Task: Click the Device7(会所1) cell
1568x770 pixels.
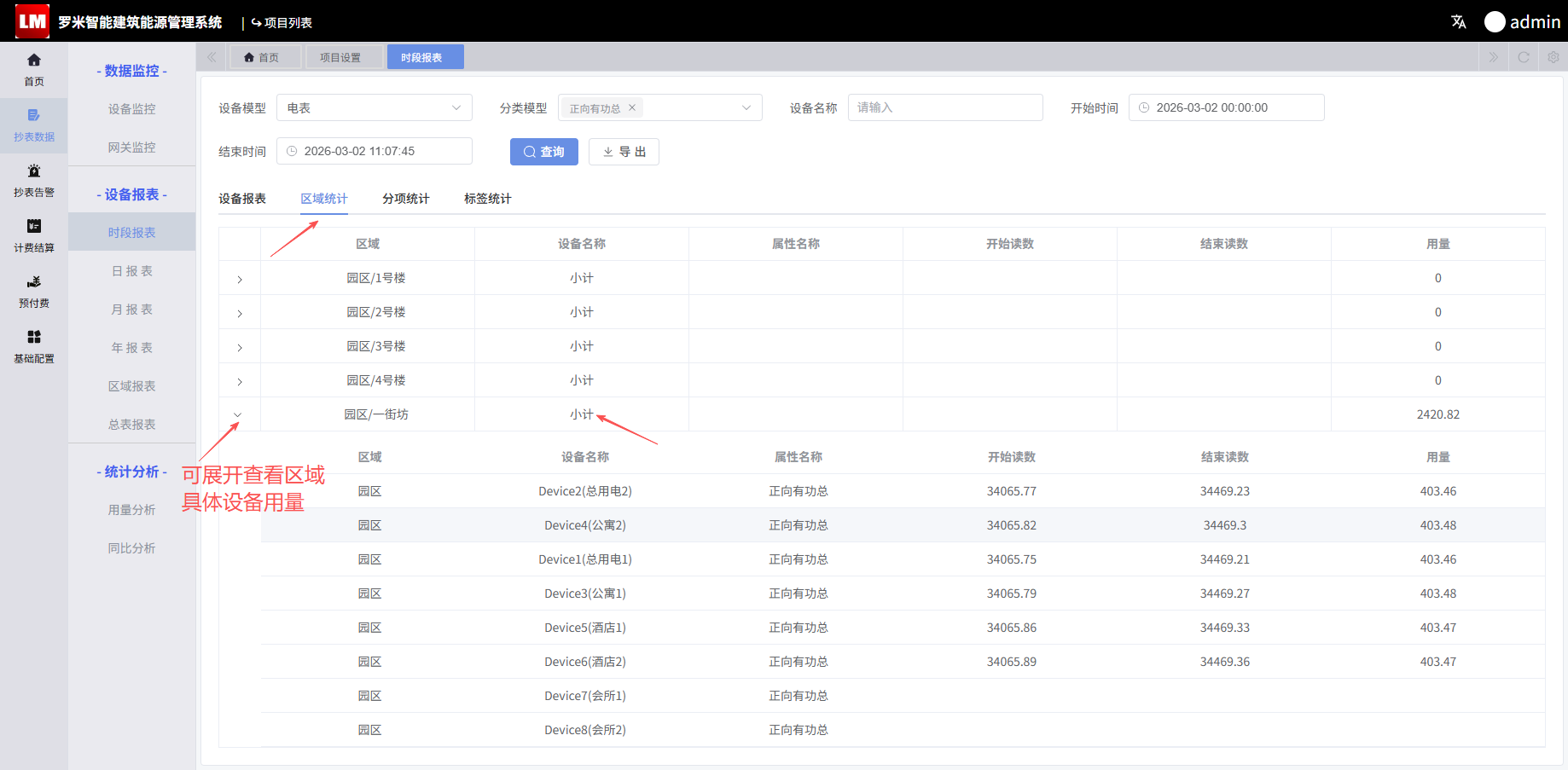Action: click(585, 696)
